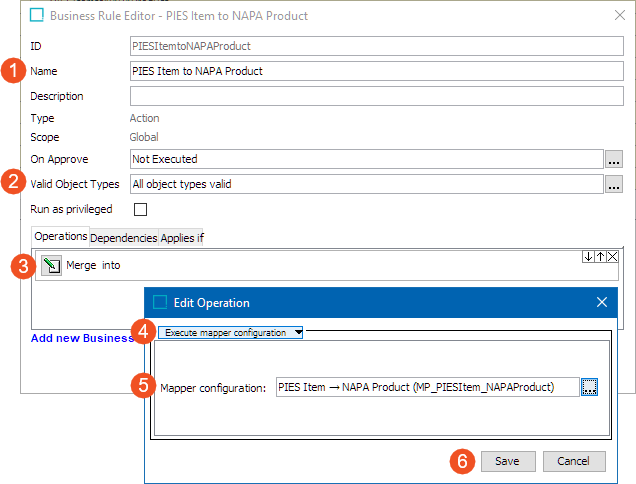Open the On Approve ellipsis browse button
The width and height of the screenshot is (636, 484).
614,159
